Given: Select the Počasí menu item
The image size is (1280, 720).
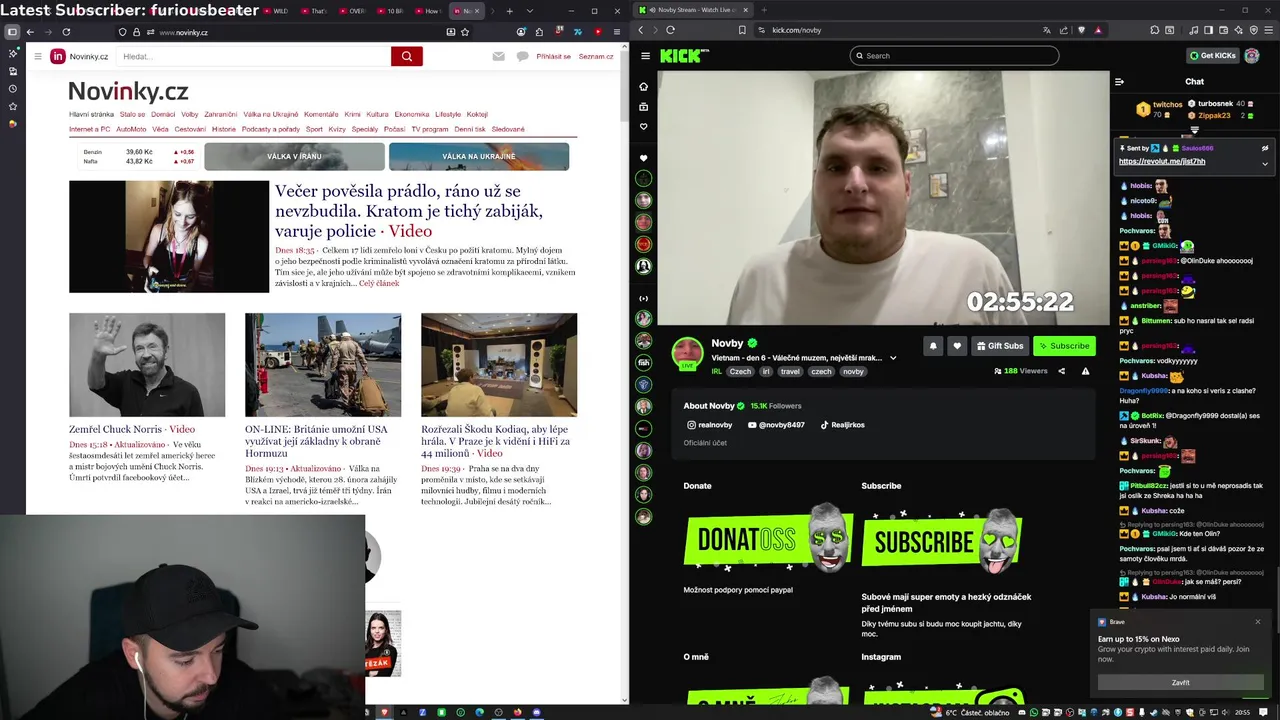Looking at the screenshot, I should pyautogui.click(x=394, y=129).
